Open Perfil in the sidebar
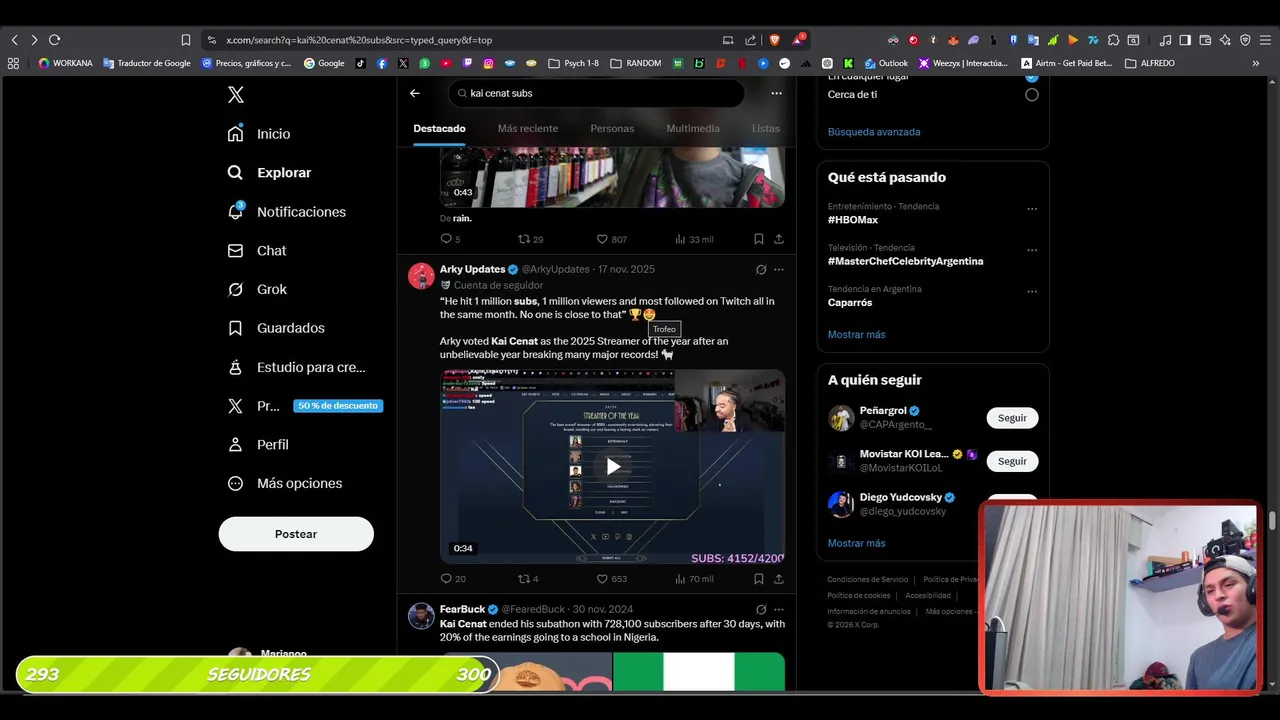 pos(258,444)
